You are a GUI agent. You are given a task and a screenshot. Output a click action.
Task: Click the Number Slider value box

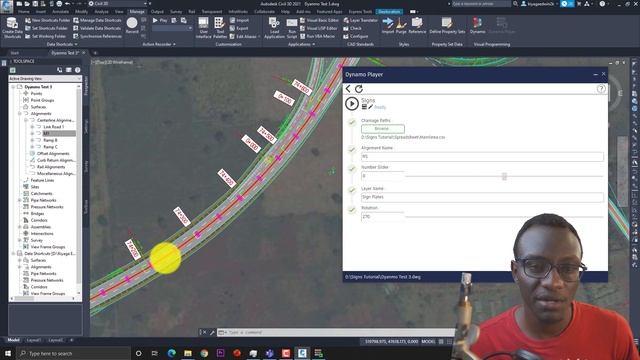382,176
